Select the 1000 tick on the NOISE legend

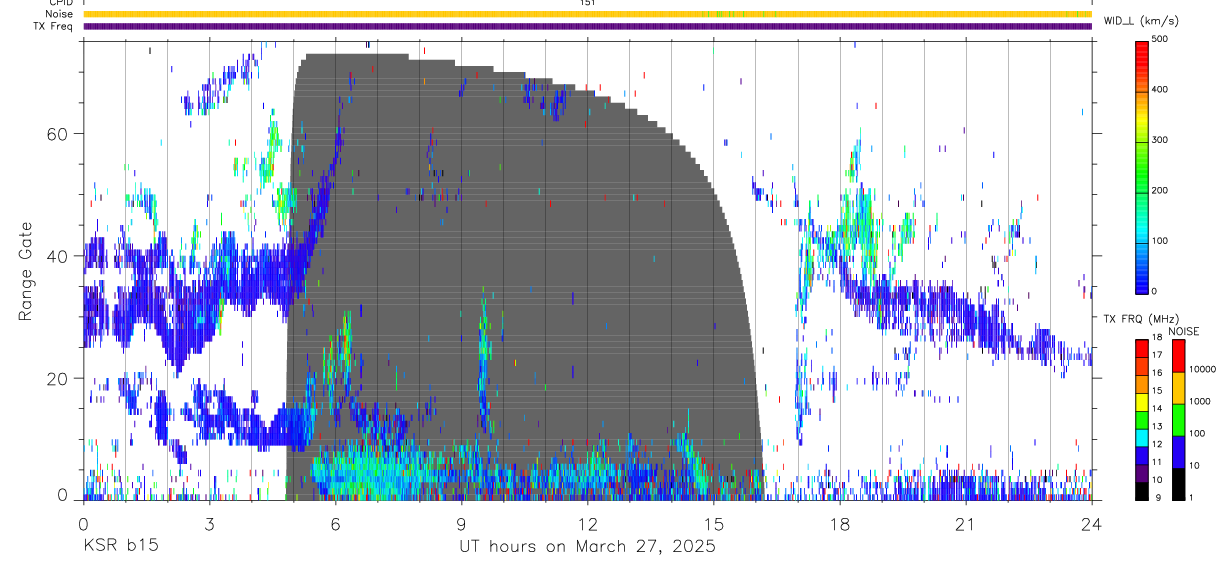click(x=1199, y=402)
